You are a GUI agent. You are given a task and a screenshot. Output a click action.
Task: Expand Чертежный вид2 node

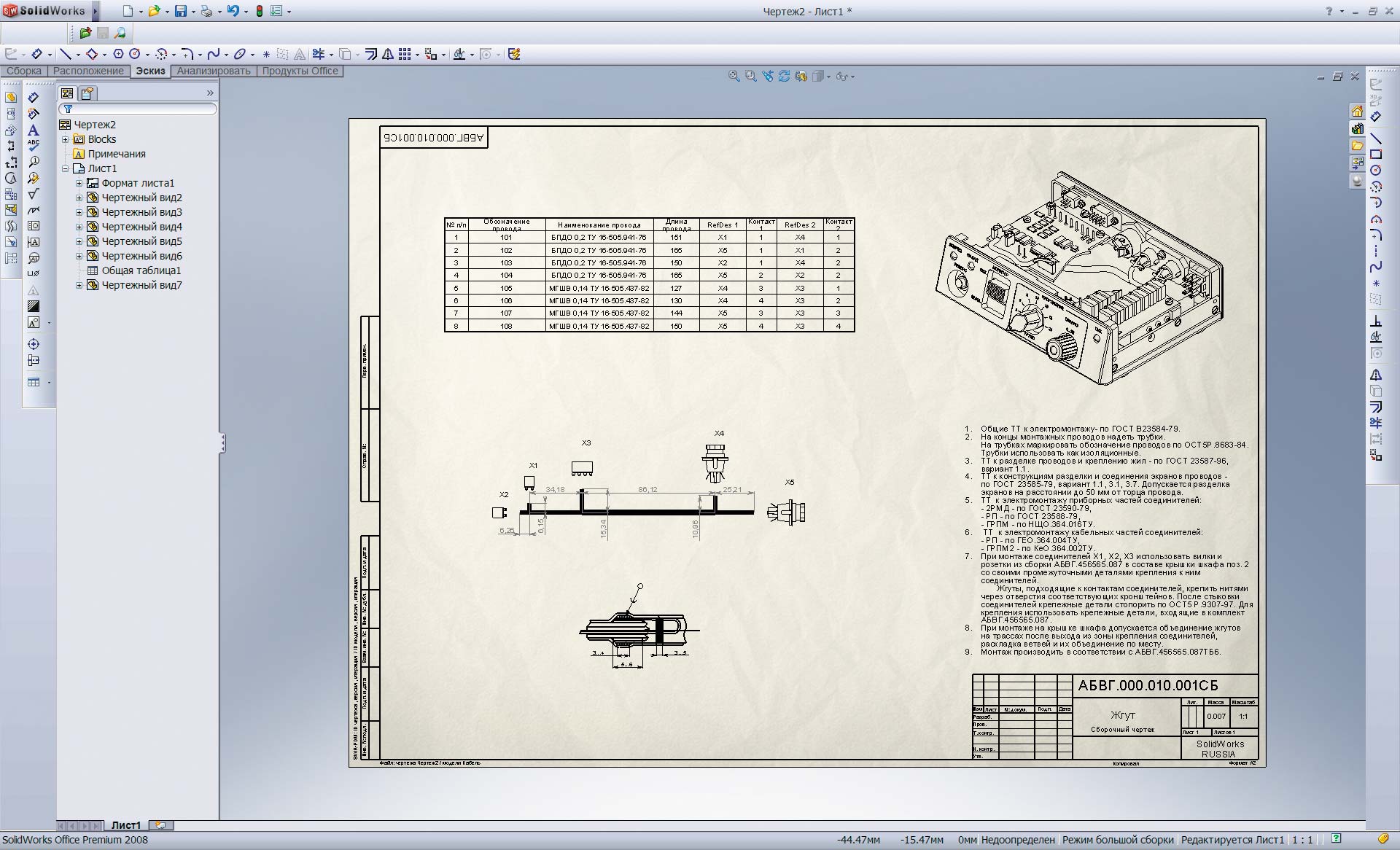(x=79, y=198)
